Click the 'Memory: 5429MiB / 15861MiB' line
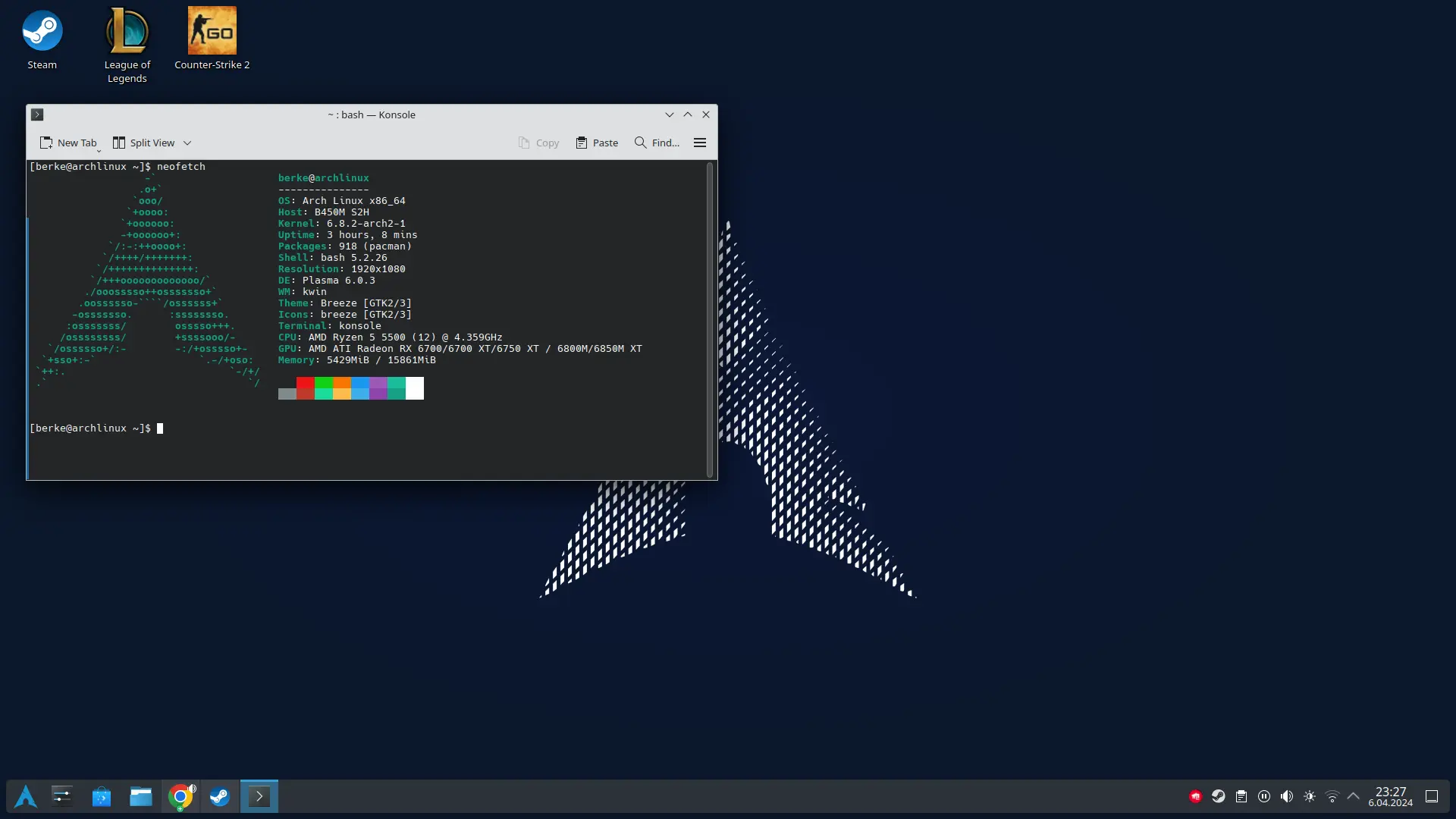The width and height of the screenshot is (1456, 819). 357,360
